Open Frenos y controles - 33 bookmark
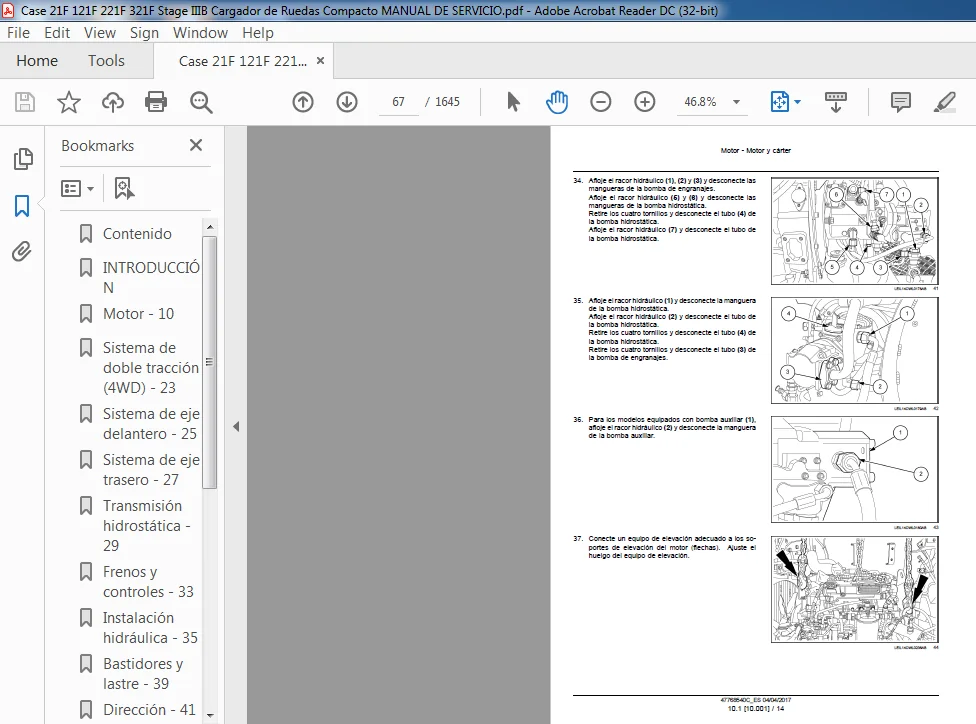 coord(148,581)
